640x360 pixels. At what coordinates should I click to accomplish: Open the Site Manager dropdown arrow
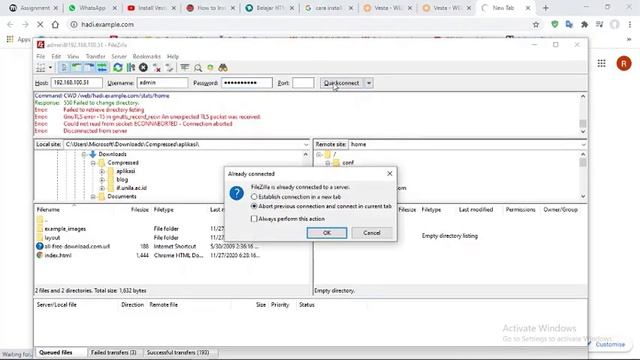tap(50, 68)
